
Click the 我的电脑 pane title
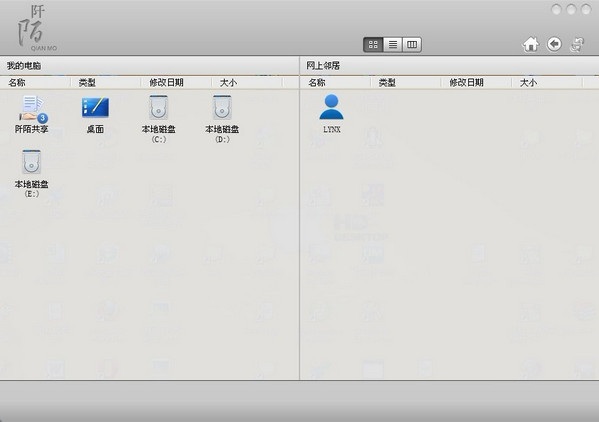(24, 66)
